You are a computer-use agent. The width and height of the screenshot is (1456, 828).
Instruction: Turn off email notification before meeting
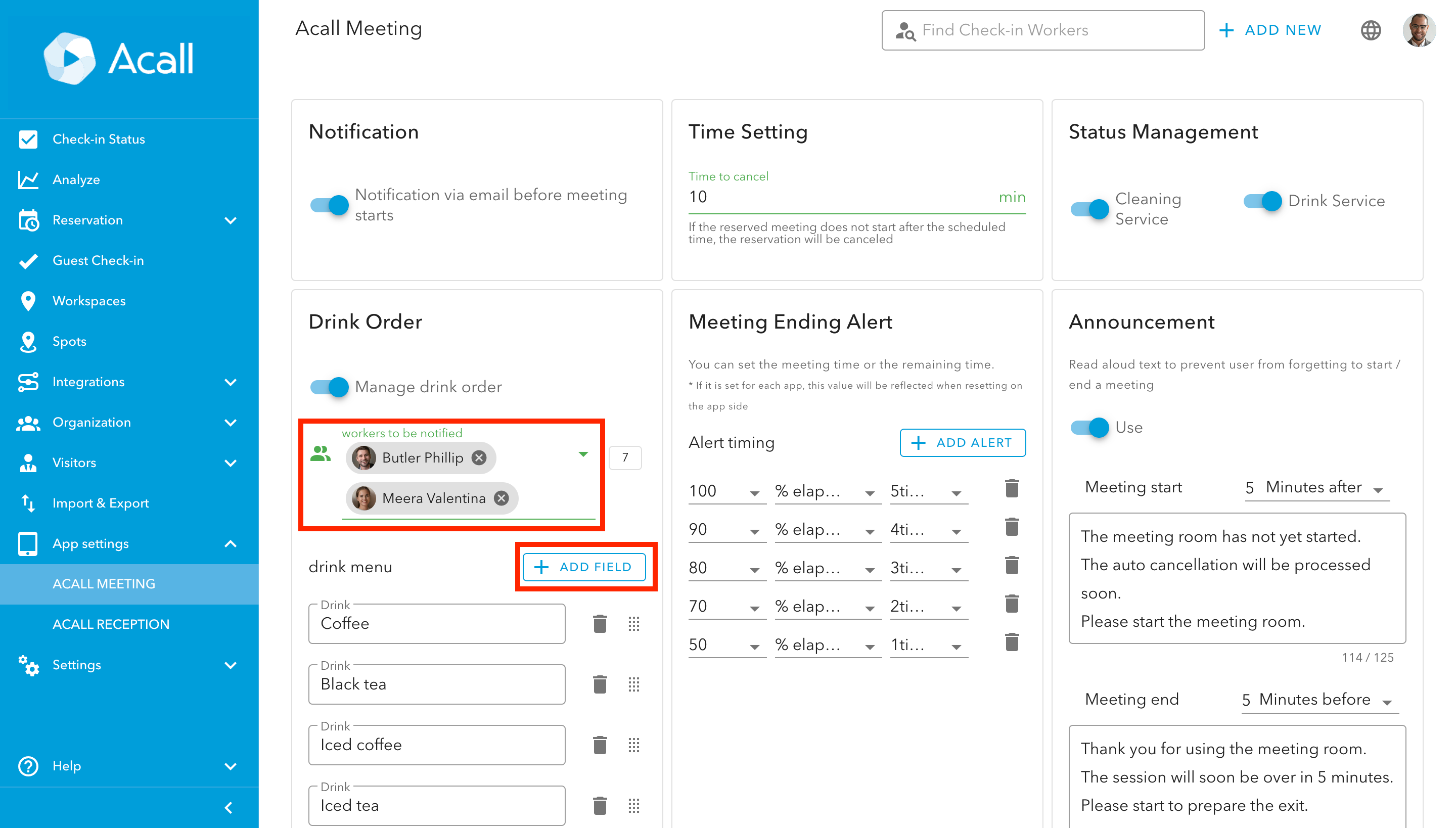[329, 205]
